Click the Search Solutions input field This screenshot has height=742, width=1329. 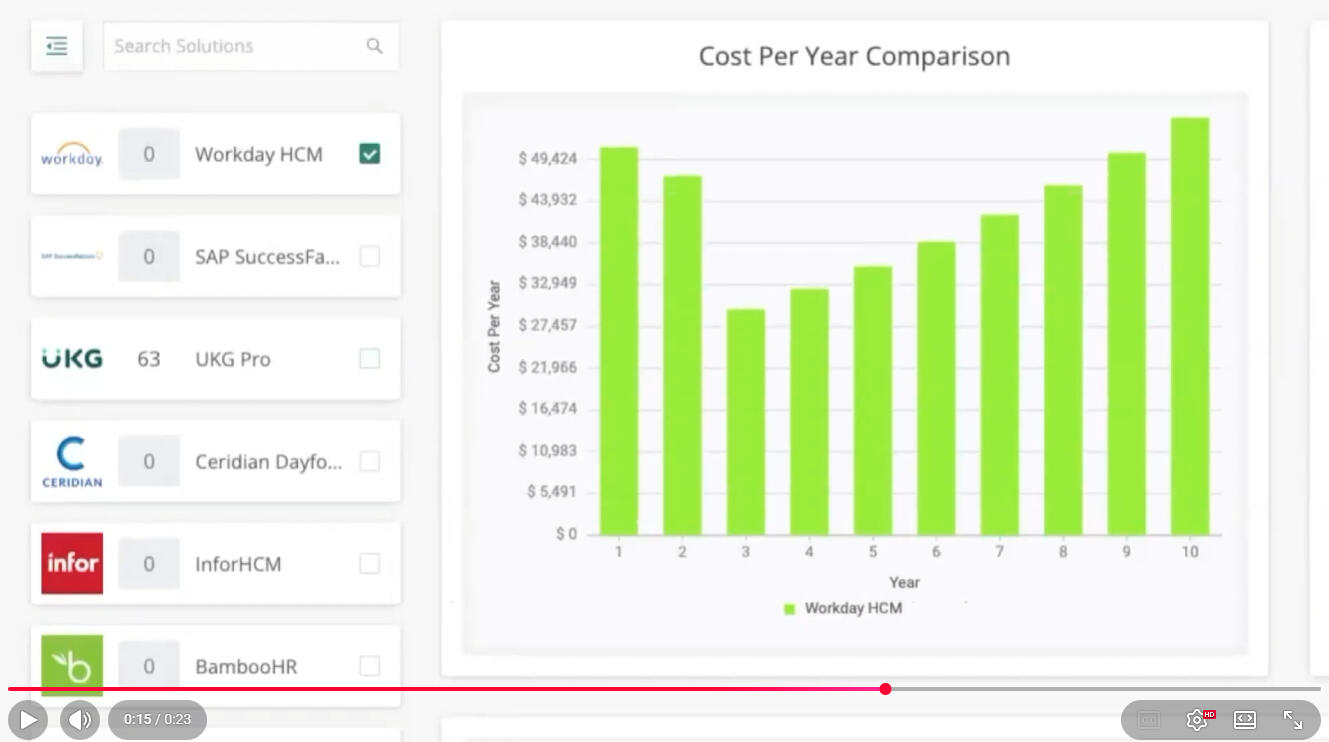pos(251,46)
